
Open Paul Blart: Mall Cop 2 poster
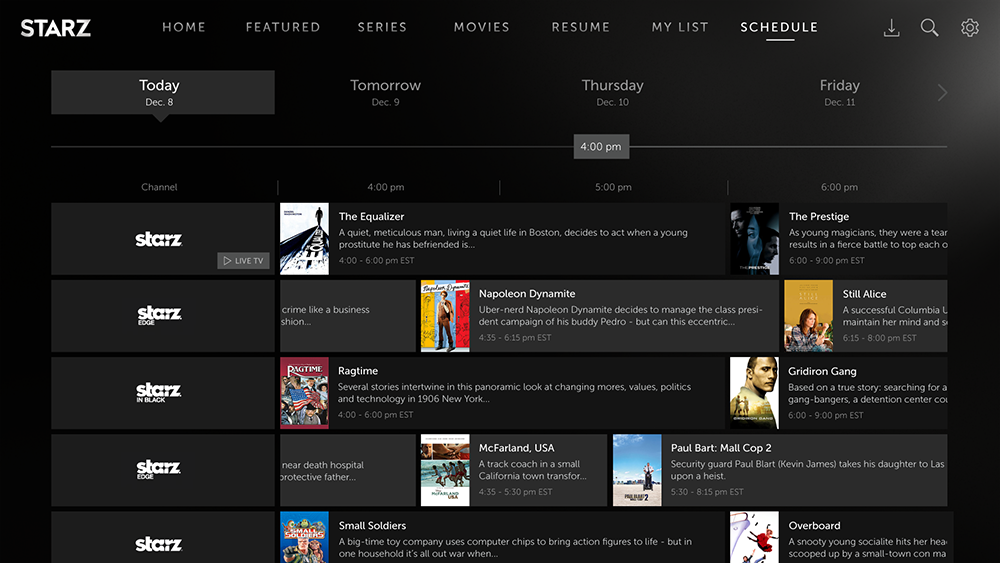pyautogui.click(x=637, y=471)
